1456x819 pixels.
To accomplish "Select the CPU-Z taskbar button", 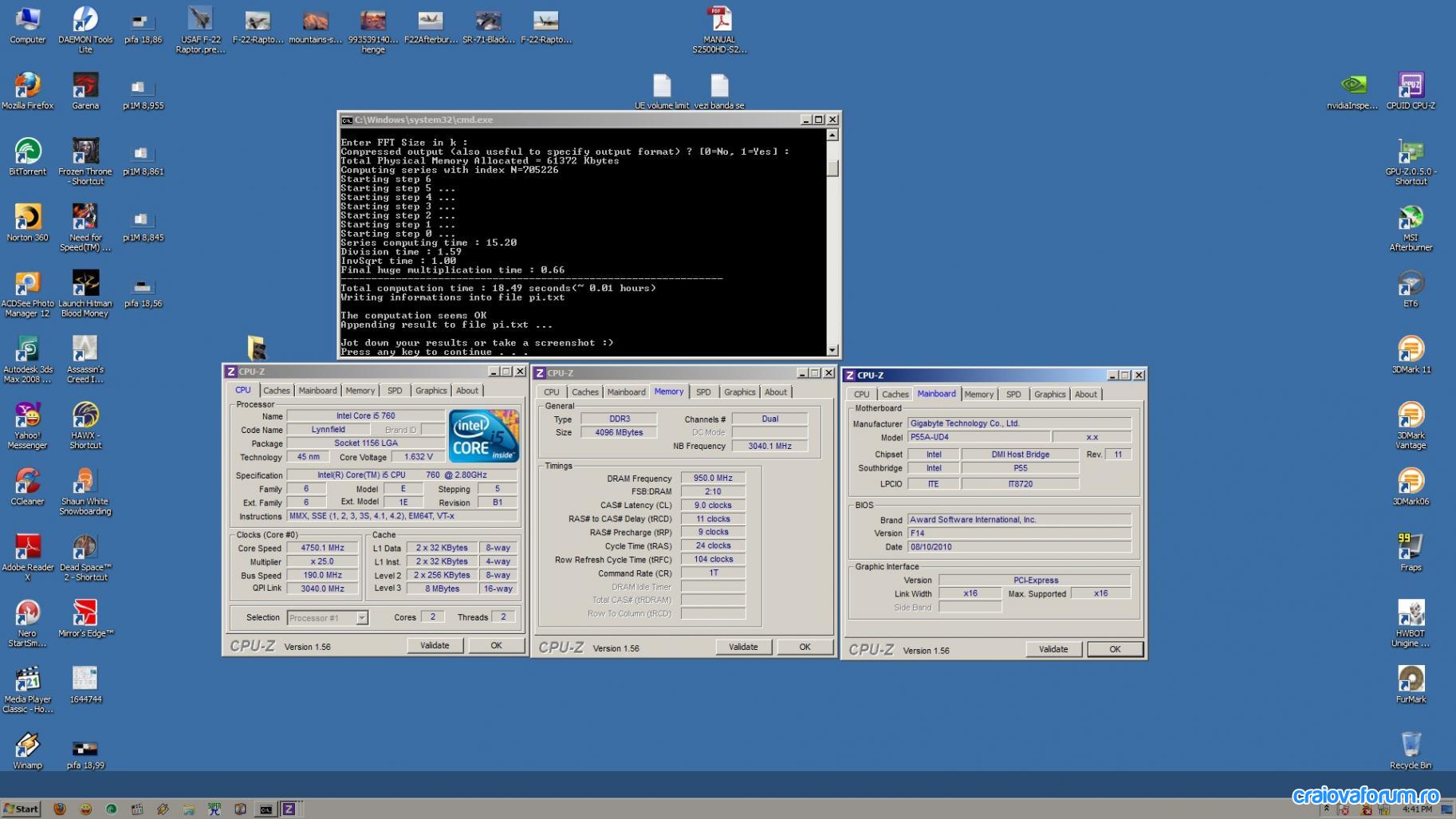I will click(289, 809).
